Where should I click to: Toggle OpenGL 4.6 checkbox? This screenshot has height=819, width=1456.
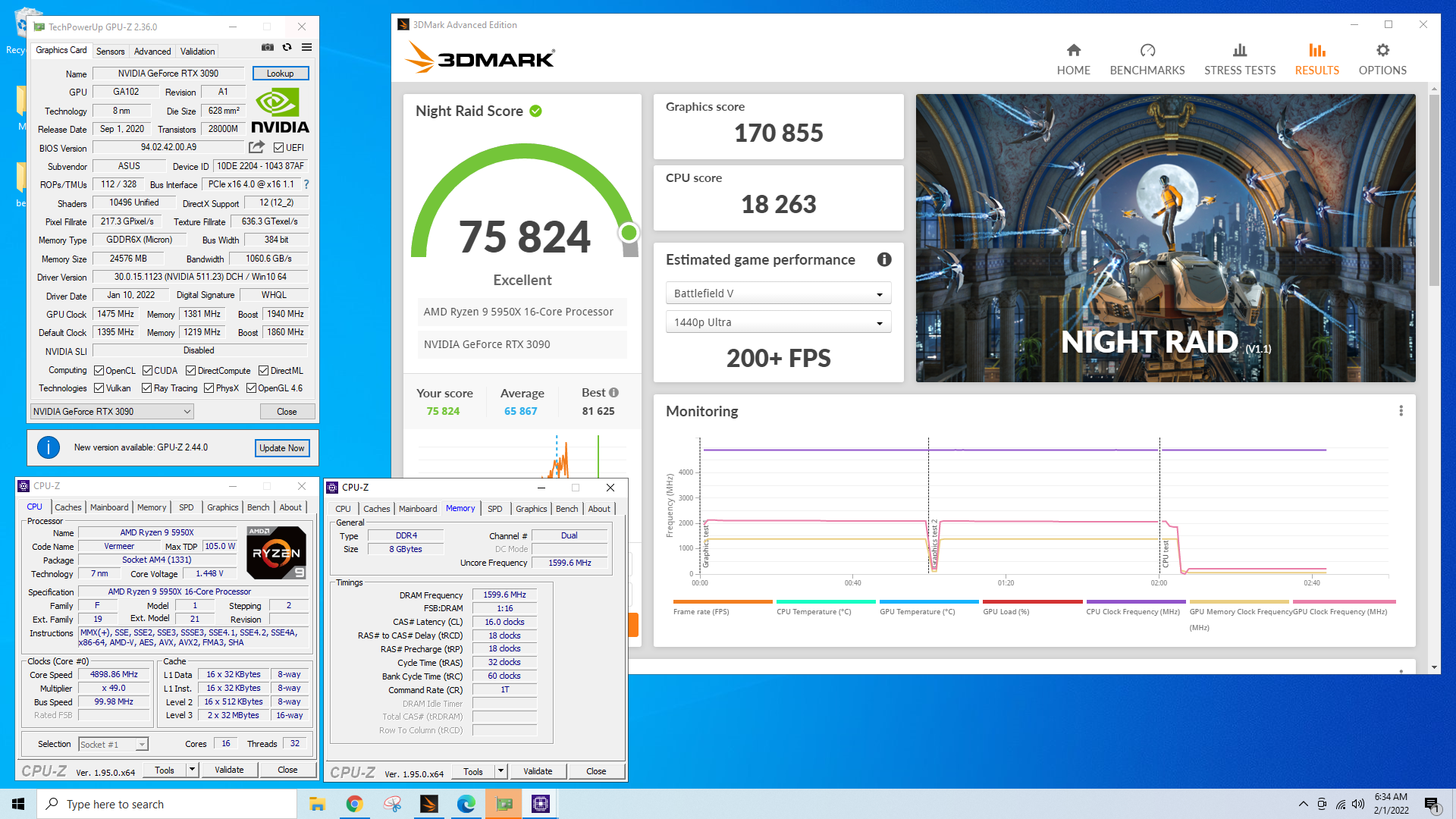(251, 388)
